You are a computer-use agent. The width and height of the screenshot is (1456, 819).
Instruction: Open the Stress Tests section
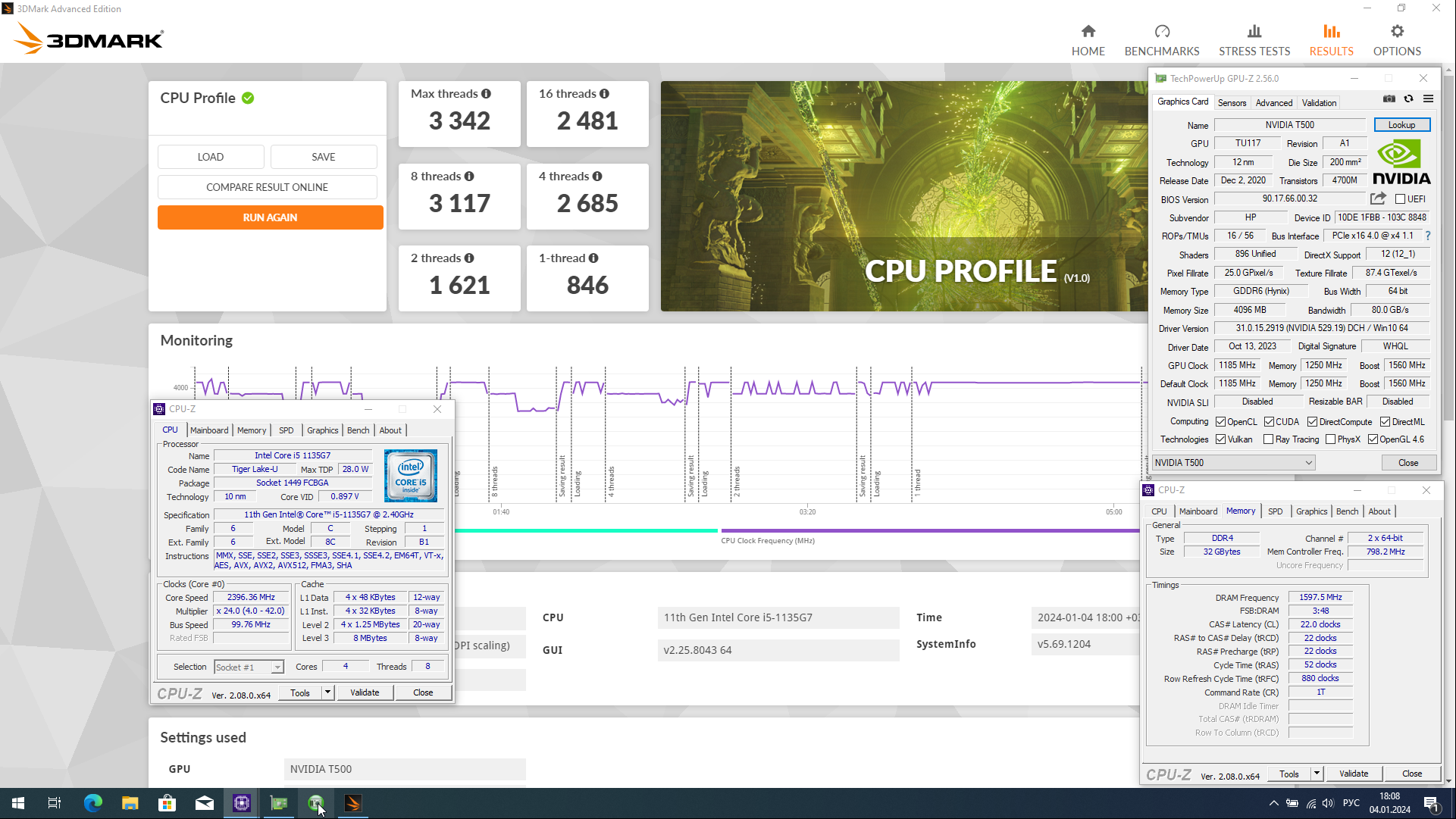1254,41
